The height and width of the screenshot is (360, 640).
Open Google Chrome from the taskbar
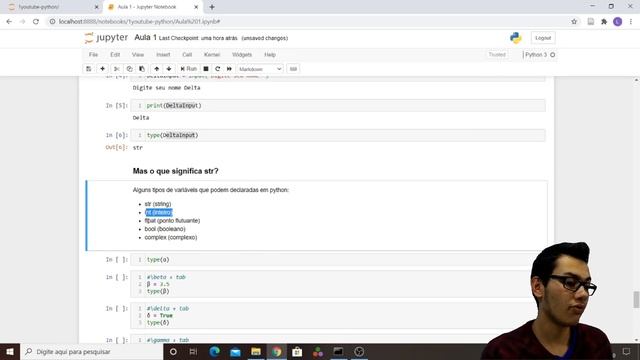[x=277, y=351]
